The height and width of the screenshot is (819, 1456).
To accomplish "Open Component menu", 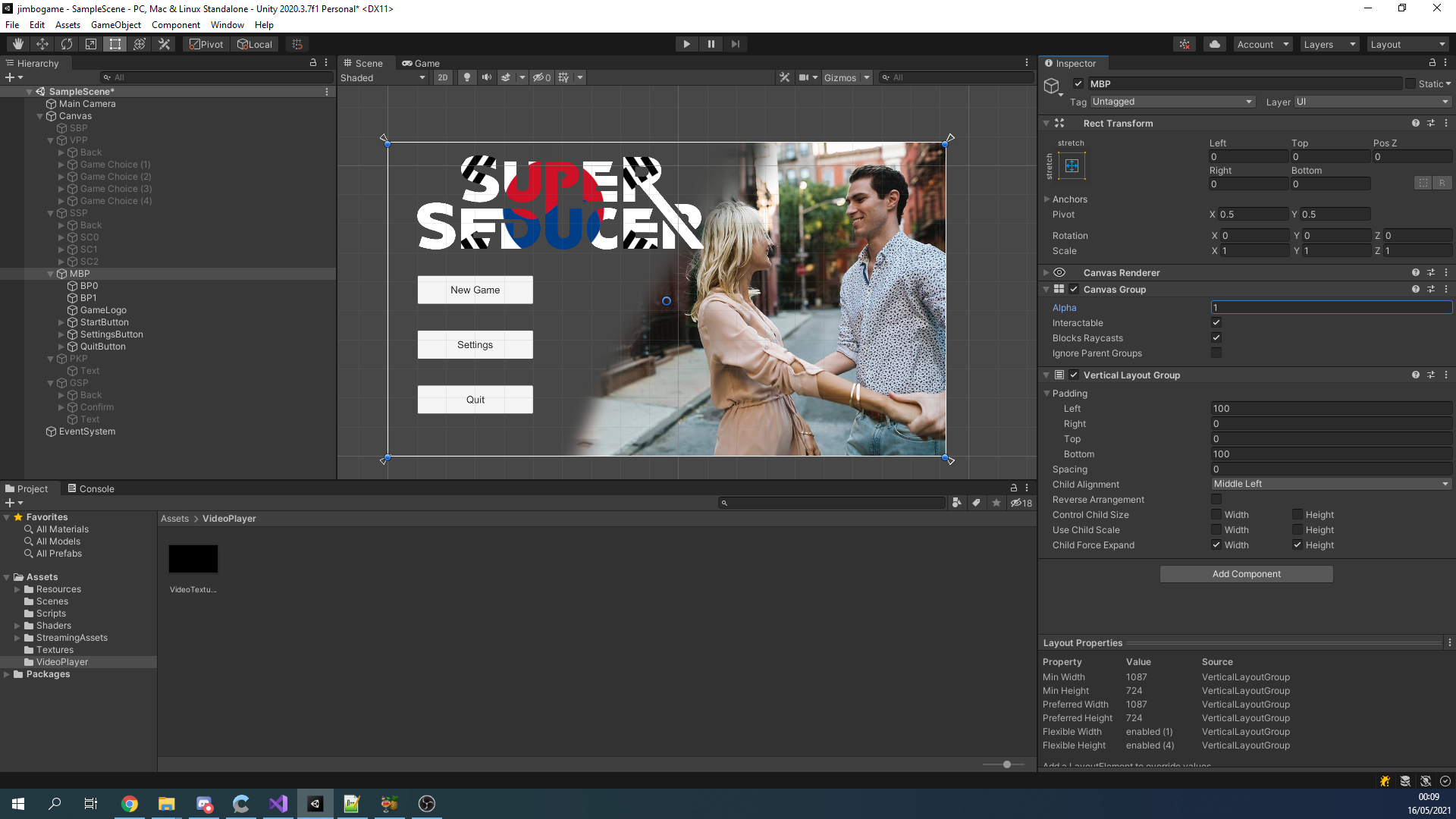I will (176, 24).
